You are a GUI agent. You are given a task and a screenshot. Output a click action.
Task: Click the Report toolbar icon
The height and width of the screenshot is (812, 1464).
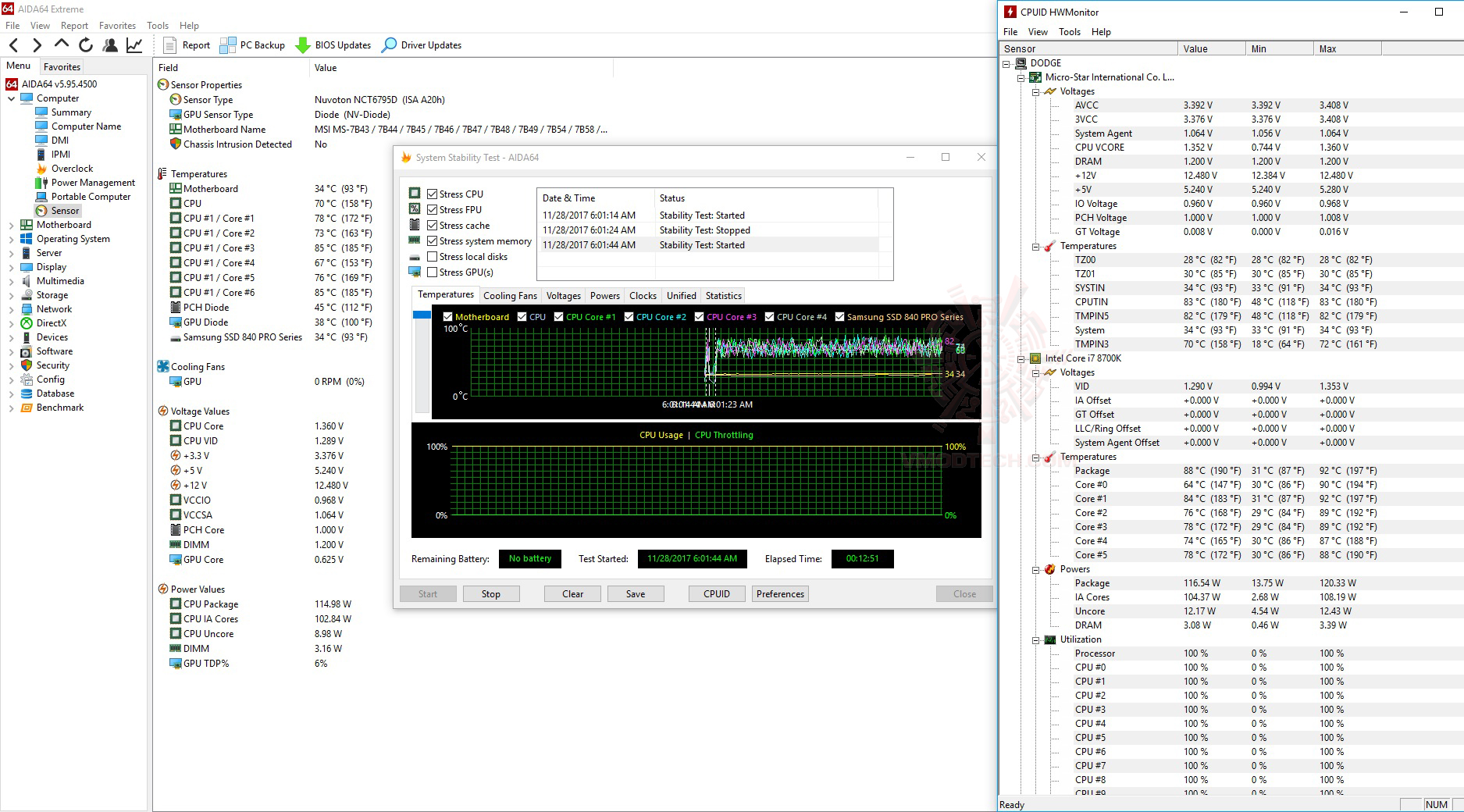tap(169, 45)
